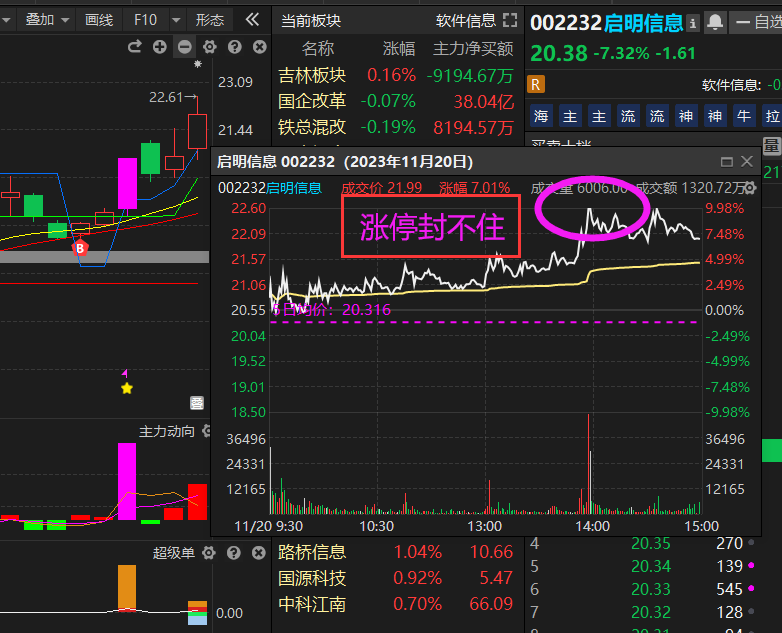The height and width of the screenshot is (633, 782).
Task: Click the magenta candle on K-line chart
Action: 127,183
